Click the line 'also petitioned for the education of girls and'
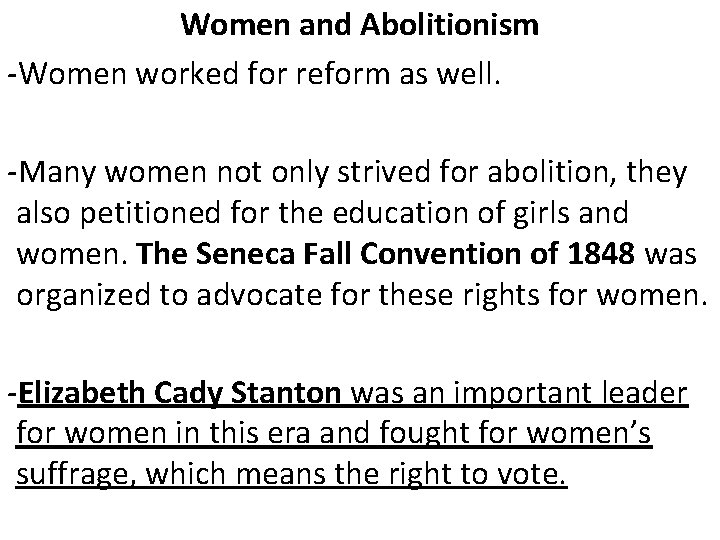 (x=322, y=214)
